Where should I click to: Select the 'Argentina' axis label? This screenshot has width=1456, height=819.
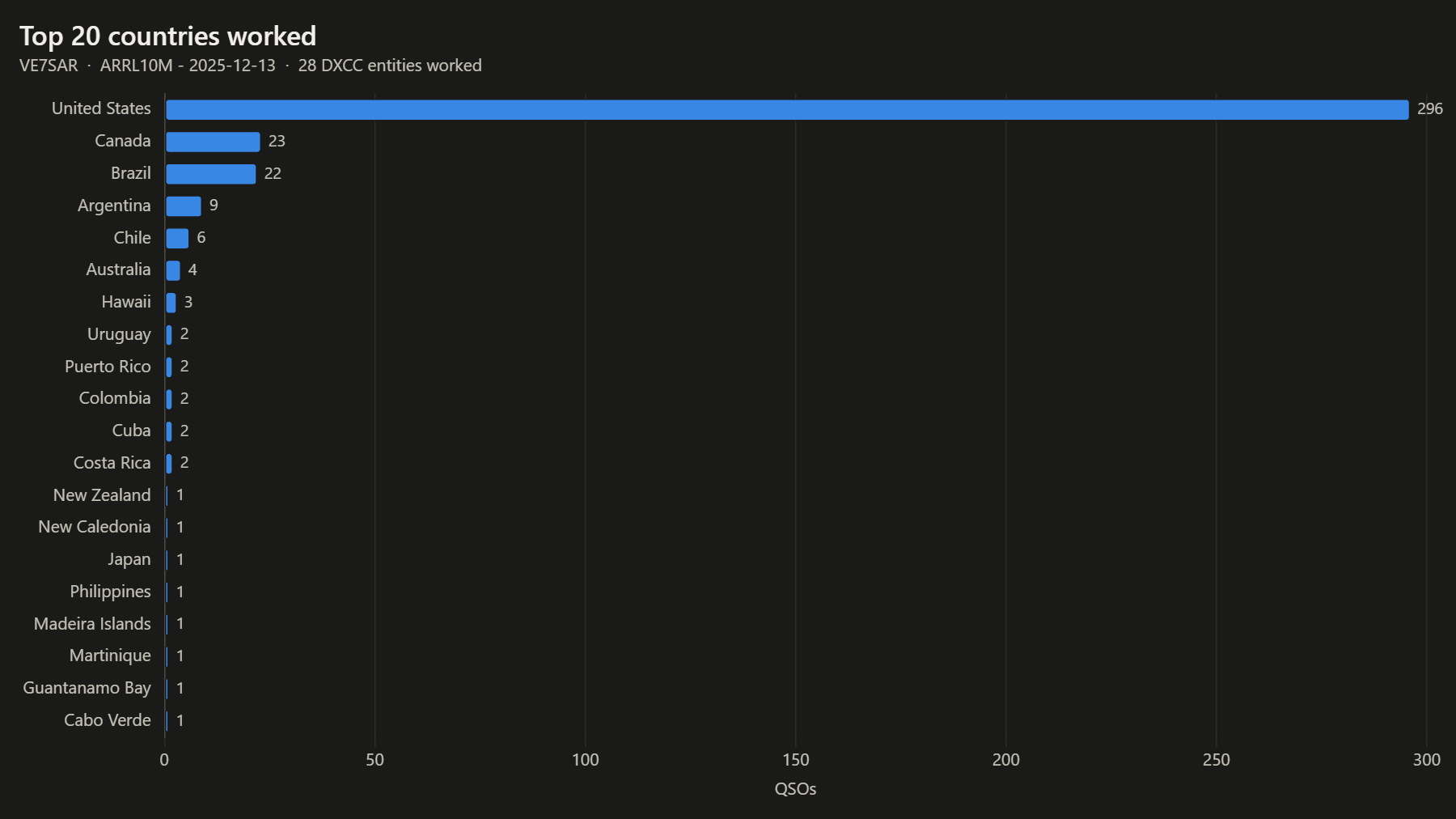click(x=114, y=206)
